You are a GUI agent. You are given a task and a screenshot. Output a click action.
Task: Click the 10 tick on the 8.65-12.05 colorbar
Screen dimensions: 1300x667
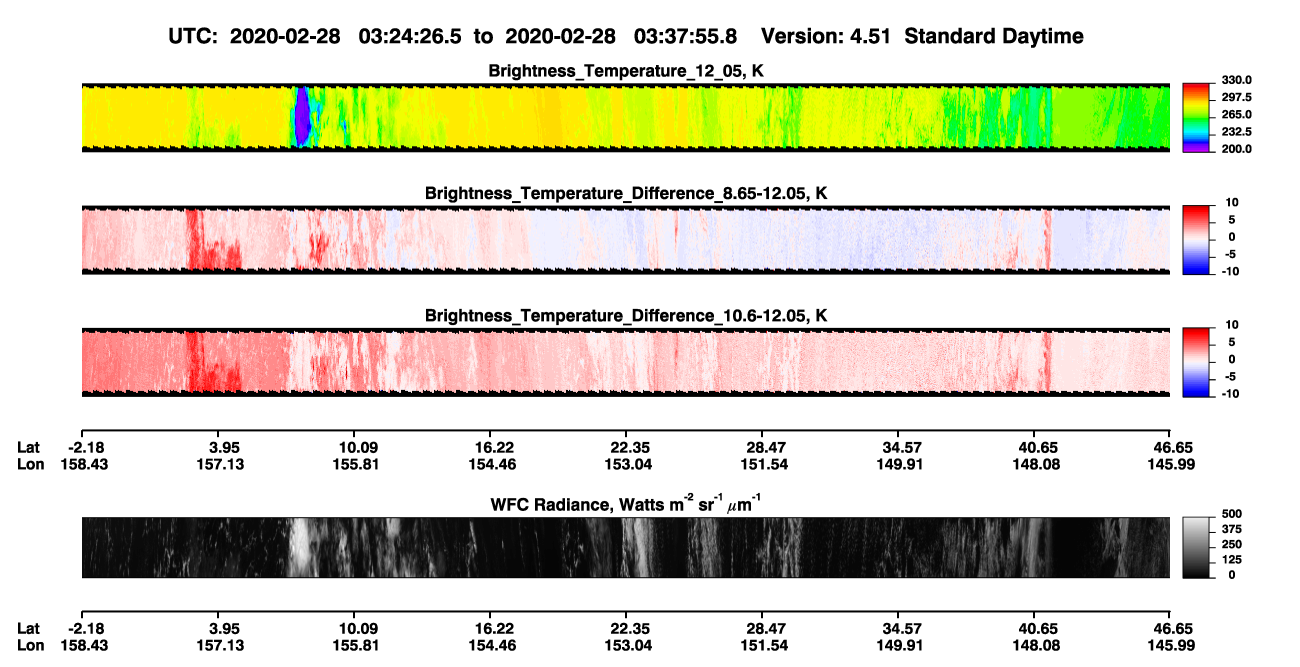click(1233, 202)
